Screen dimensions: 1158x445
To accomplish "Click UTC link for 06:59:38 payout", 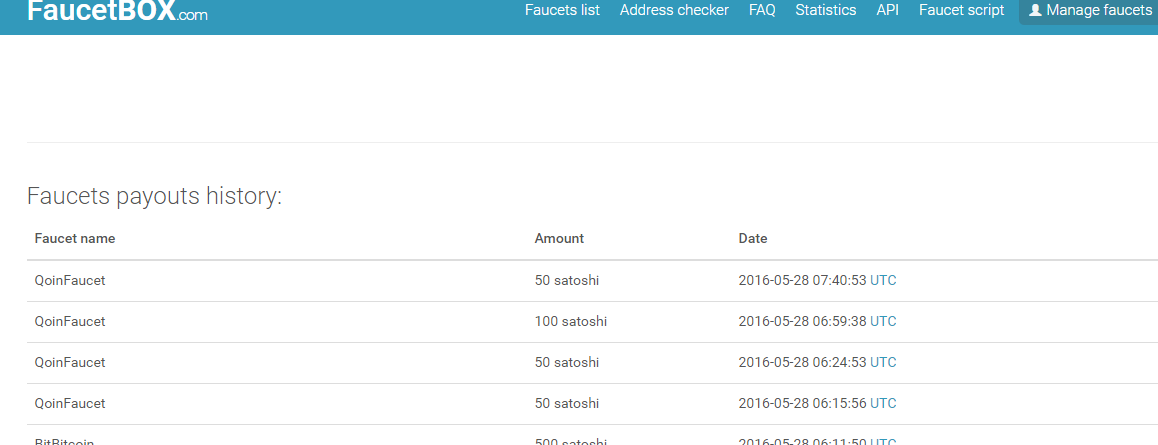I will coord(883,322).
